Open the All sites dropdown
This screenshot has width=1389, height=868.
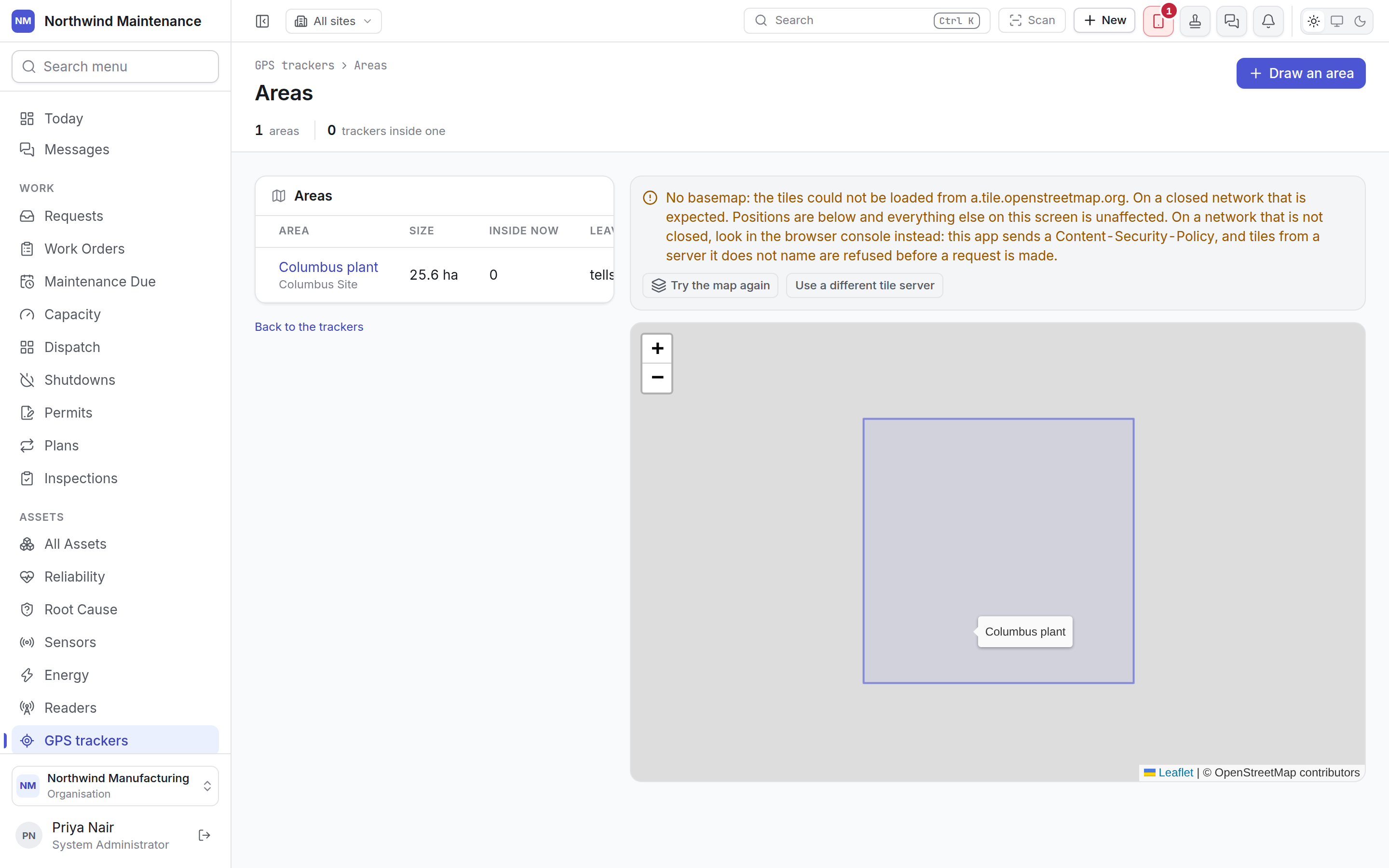click(x=333, y=21)
